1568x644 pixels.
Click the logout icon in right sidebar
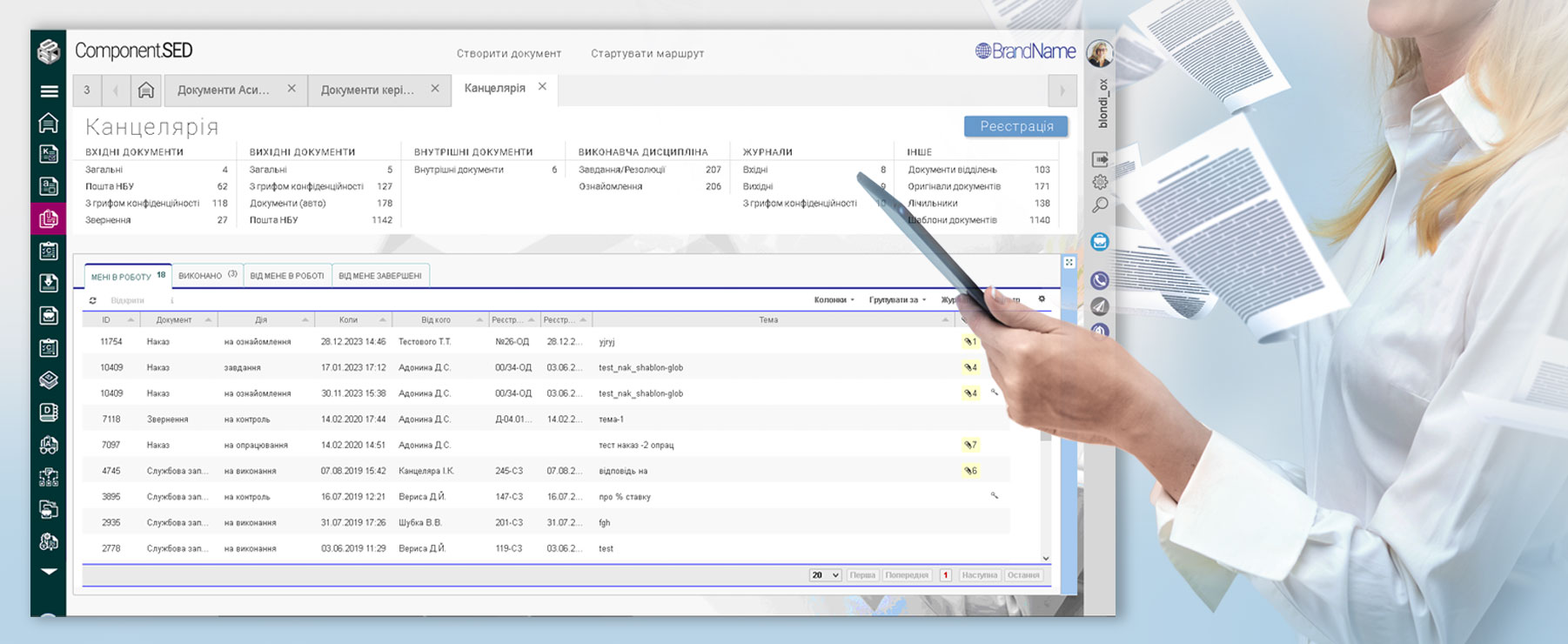tap(1100, 159)
